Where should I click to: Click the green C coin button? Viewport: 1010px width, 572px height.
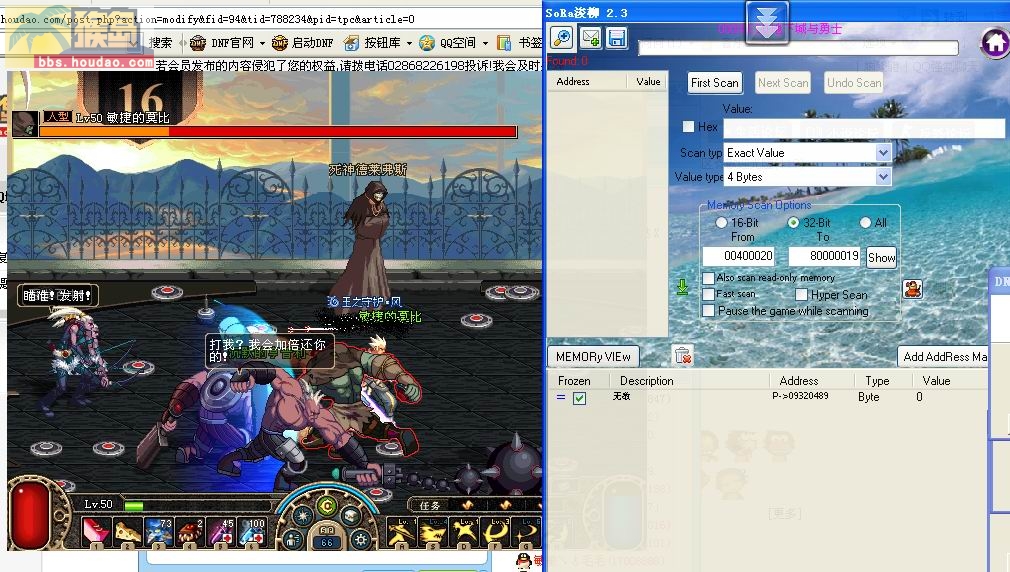click(x=327, y=506)
